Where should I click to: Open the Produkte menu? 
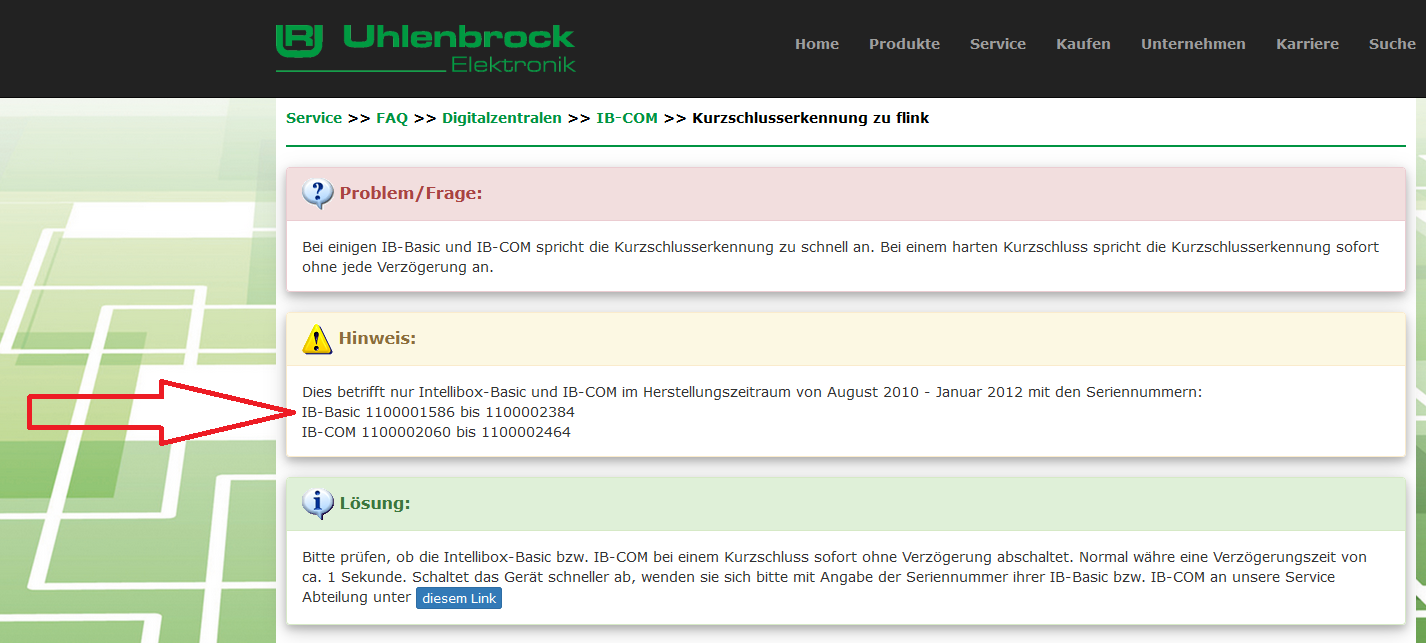904,44
